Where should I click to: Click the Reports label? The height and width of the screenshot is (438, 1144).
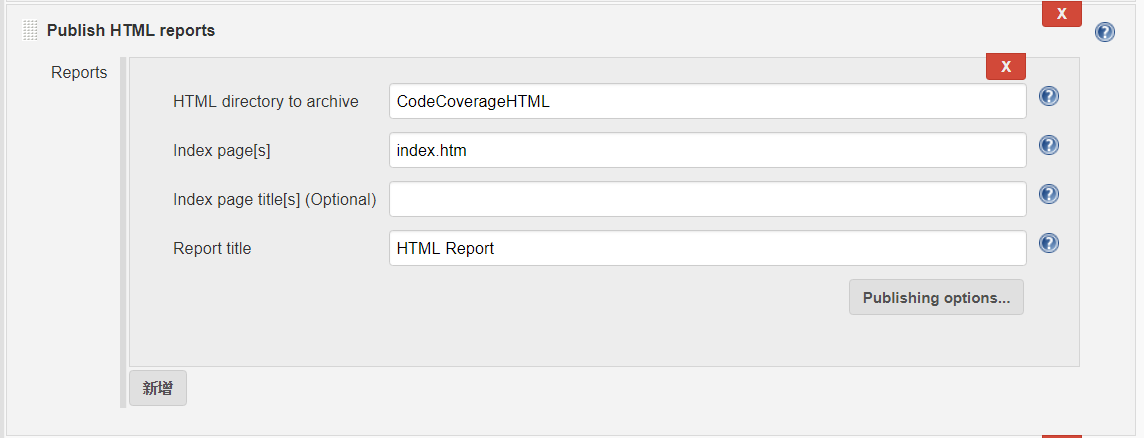pos(79,73)
